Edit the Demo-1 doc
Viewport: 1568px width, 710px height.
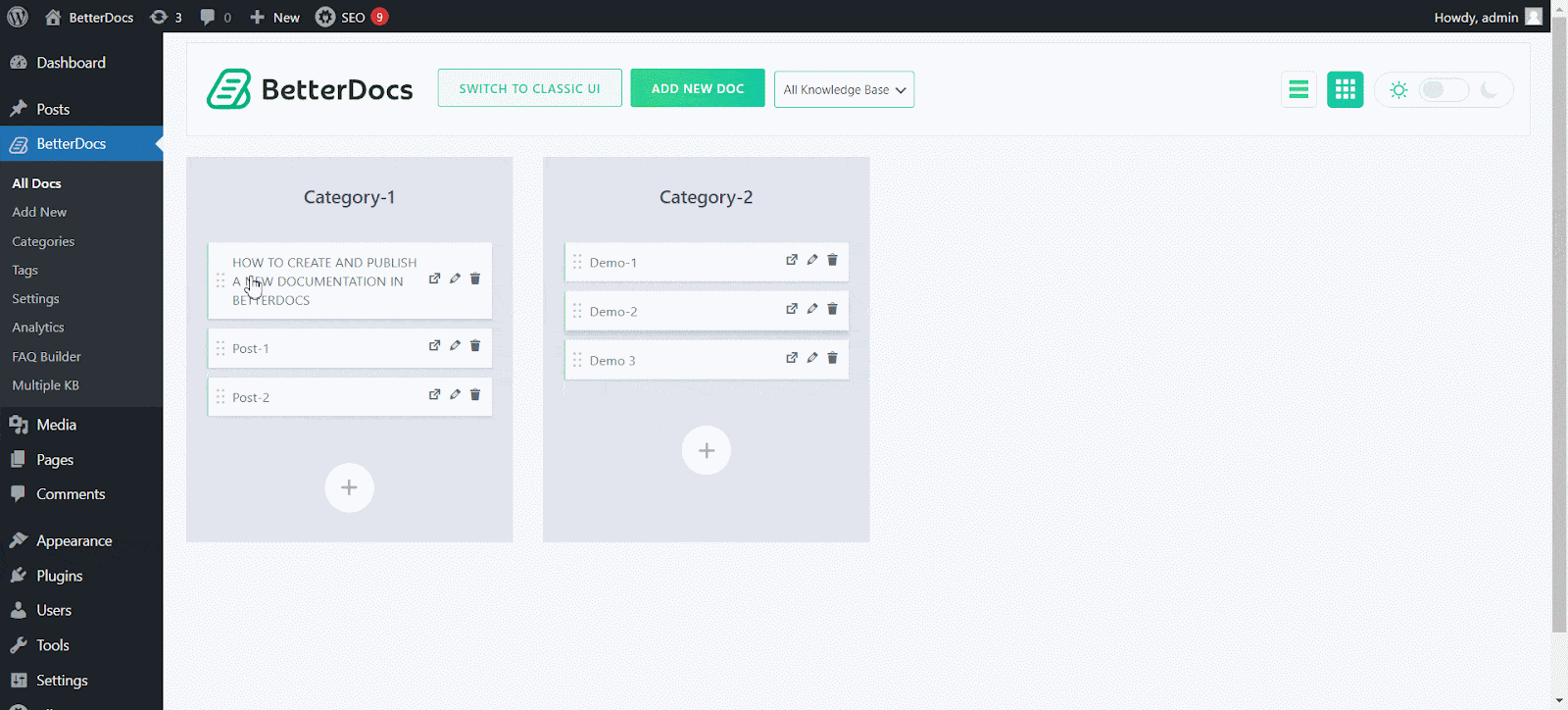click(812, 260)
